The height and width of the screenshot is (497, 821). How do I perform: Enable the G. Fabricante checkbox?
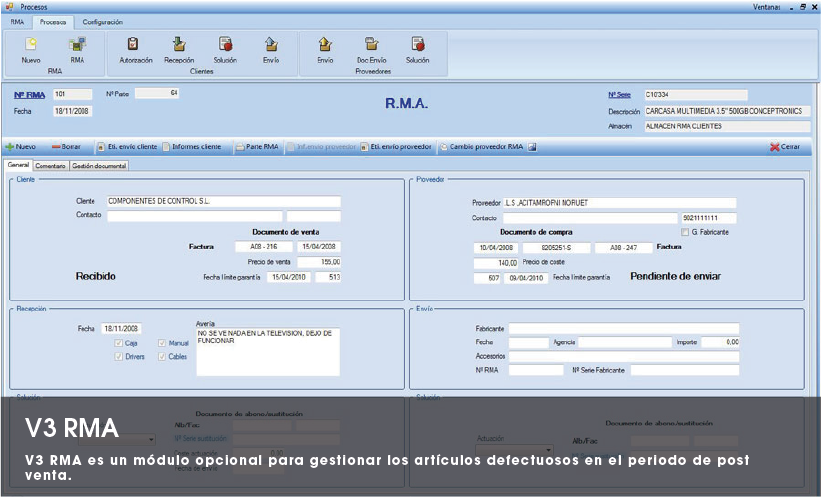coord(685,231)
